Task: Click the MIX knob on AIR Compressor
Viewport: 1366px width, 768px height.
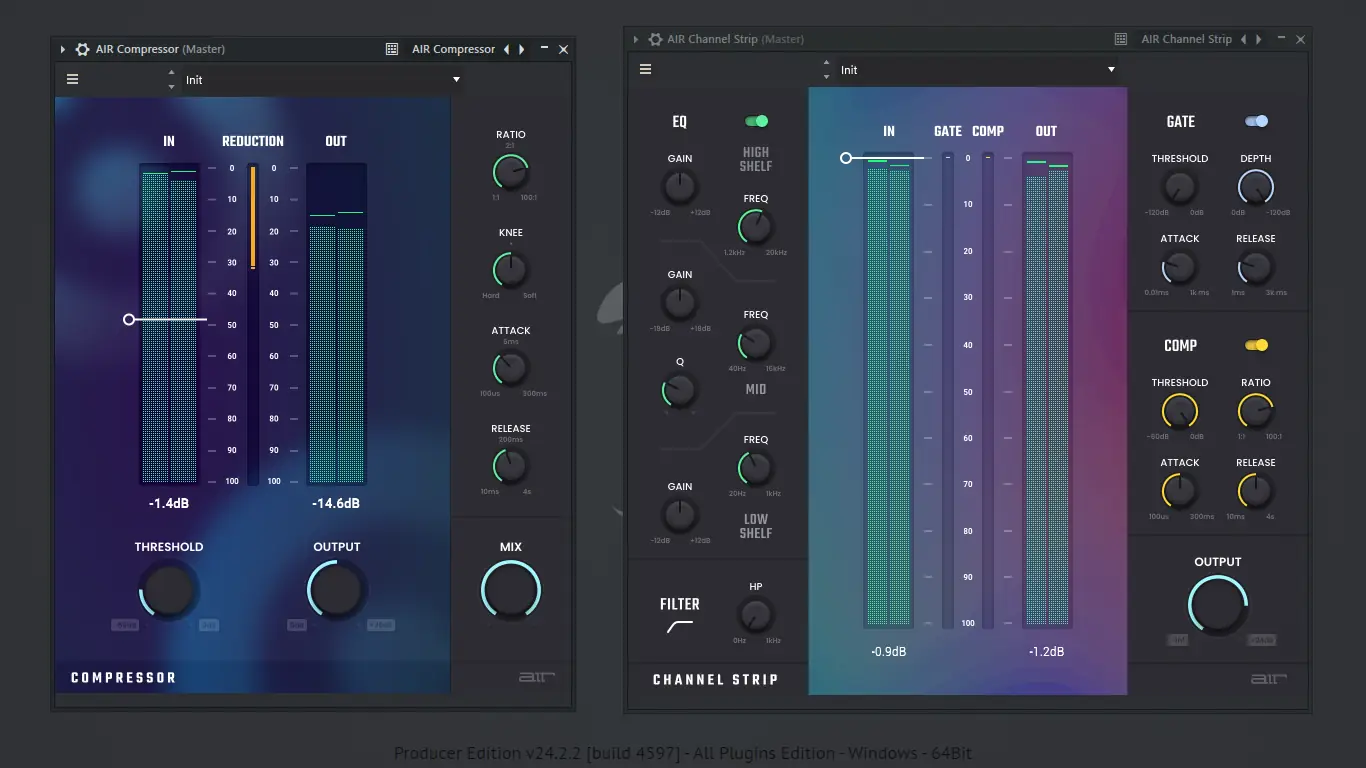Action: [510, 588]
